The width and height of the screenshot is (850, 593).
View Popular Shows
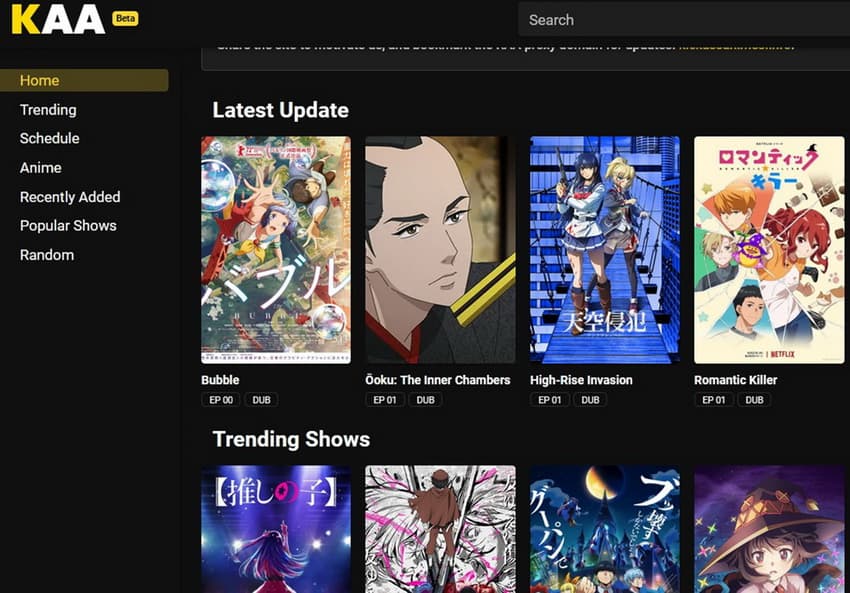[68, 225]
